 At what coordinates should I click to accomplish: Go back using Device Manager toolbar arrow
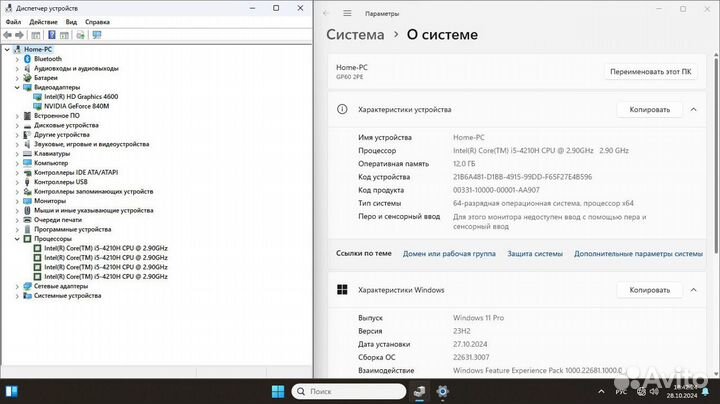click(x=7, y=35)
